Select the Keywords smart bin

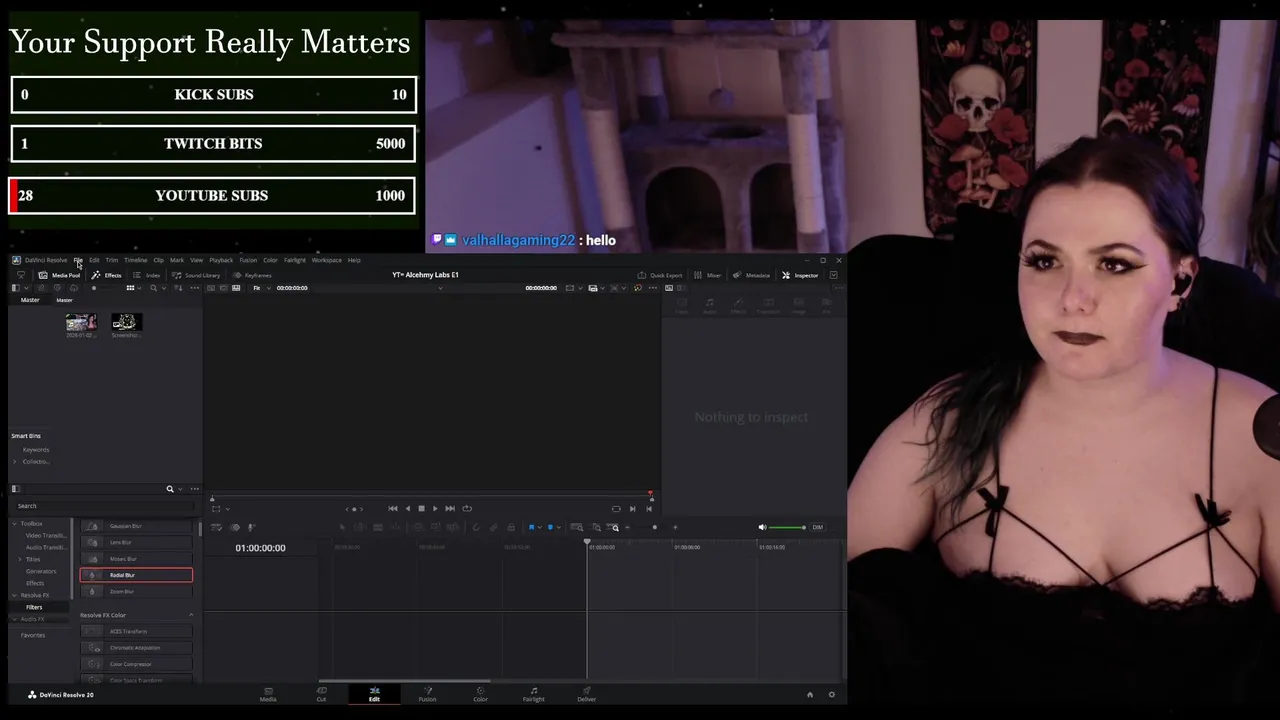pyautogui.click(x=36, y=450)
